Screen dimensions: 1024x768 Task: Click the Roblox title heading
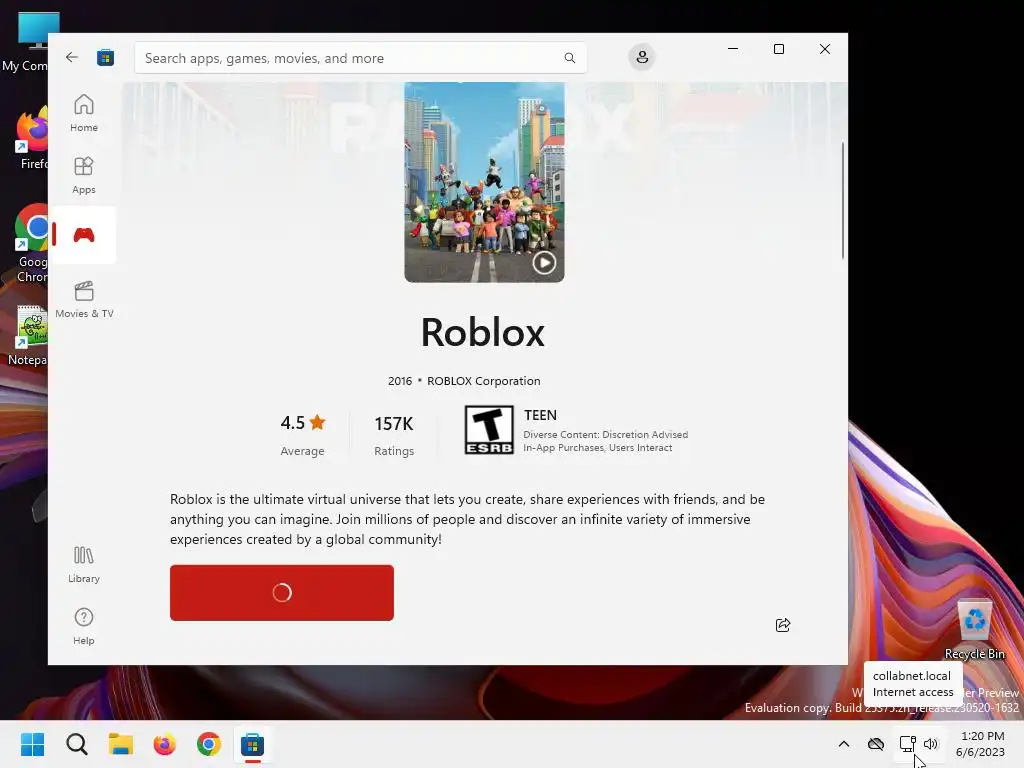[483, 332]
